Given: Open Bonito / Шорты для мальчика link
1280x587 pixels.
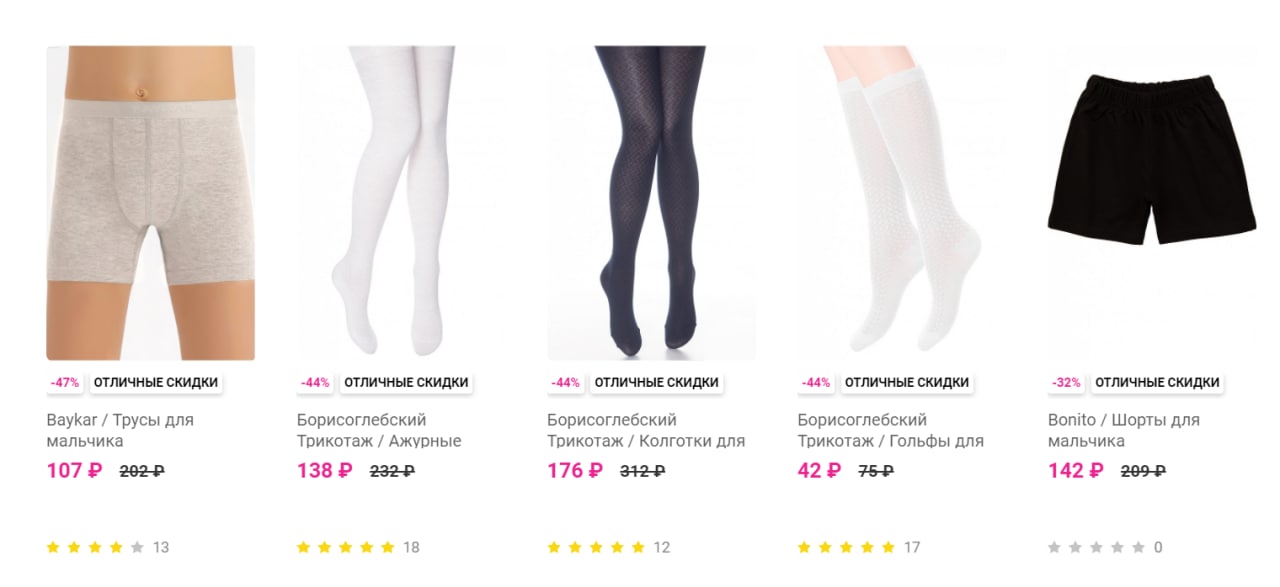Looking at the screenshot, I should [1124, 430].
